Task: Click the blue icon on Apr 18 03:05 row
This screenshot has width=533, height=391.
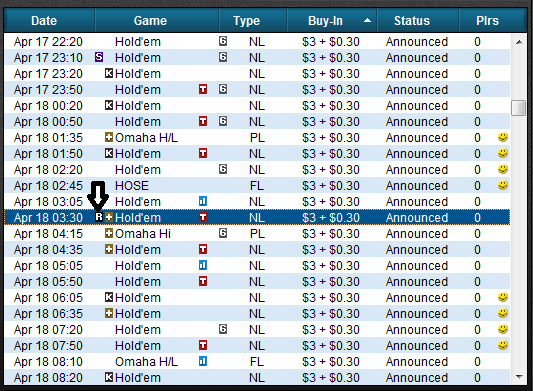Action: pyautogui.click(x=203, y=201)
